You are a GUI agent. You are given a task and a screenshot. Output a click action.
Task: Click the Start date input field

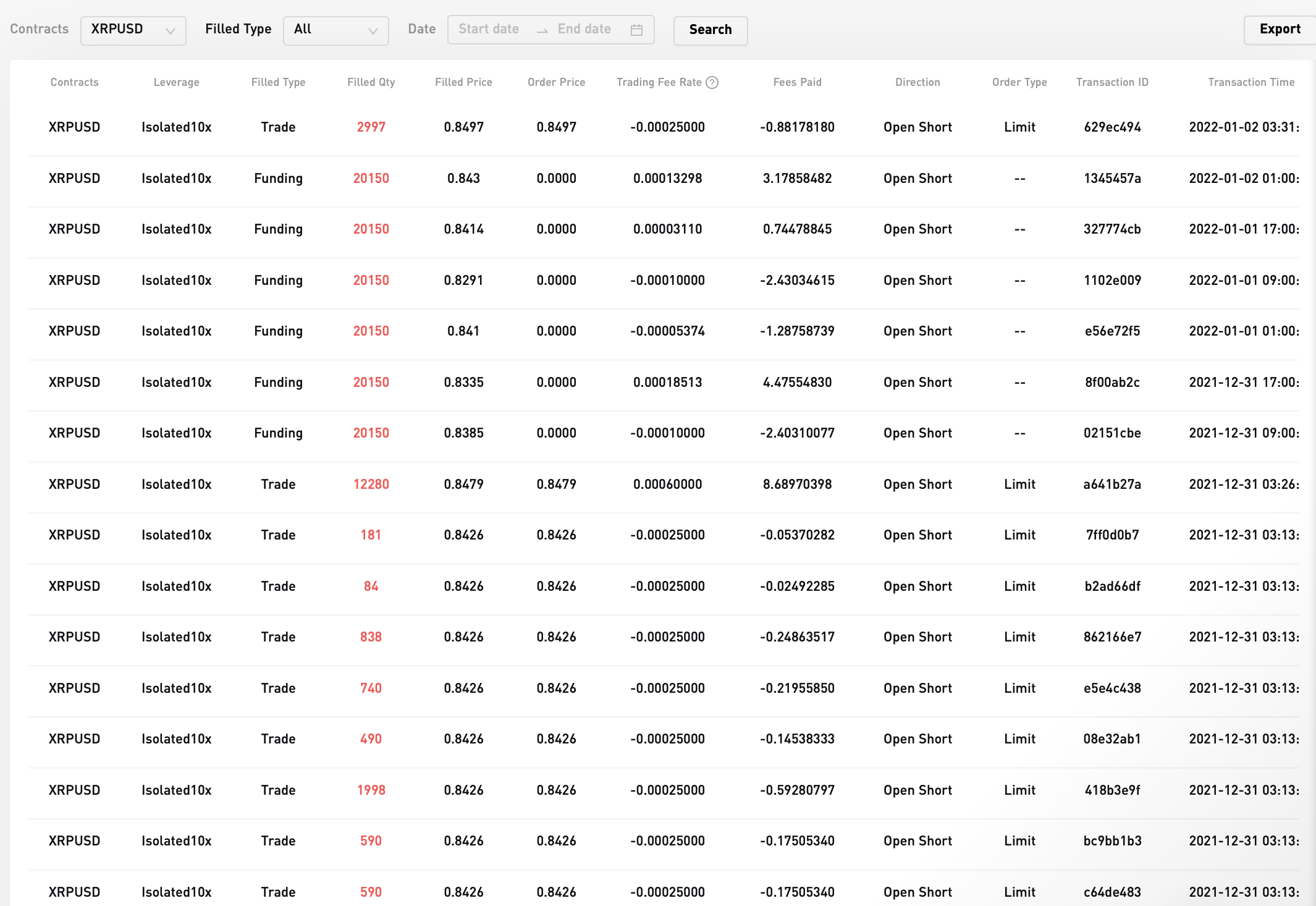pos(489,29)
